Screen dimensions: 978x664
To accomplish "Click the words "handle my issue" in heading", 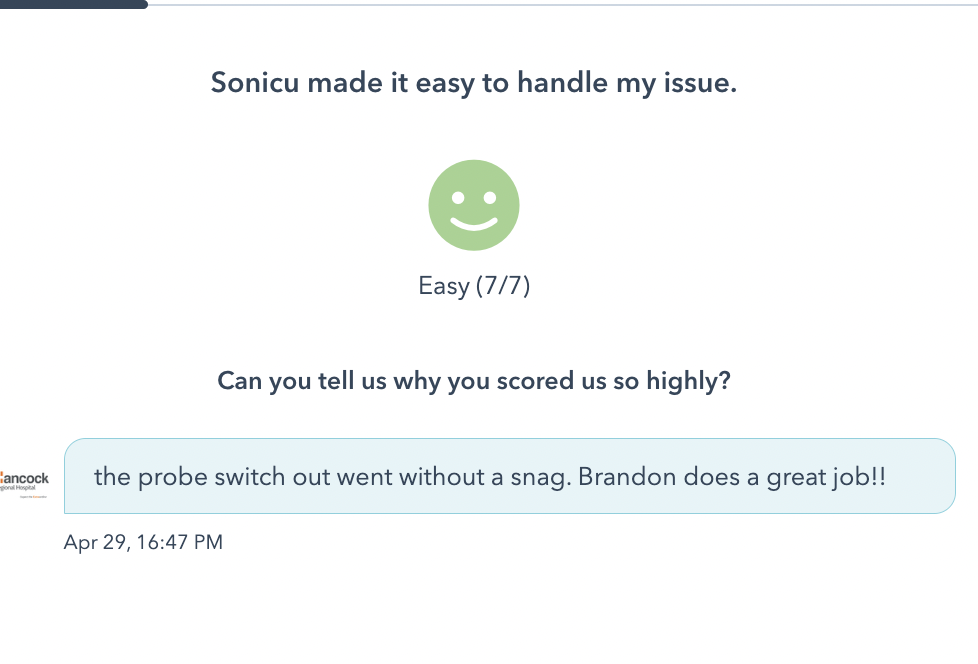I will (x=627, y=82).
